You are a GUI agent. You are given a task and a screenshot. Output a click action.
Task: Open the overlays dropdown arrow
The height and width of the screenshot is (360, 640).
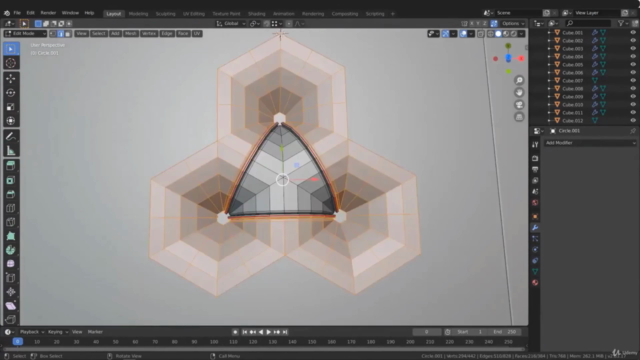click(471, 34)
